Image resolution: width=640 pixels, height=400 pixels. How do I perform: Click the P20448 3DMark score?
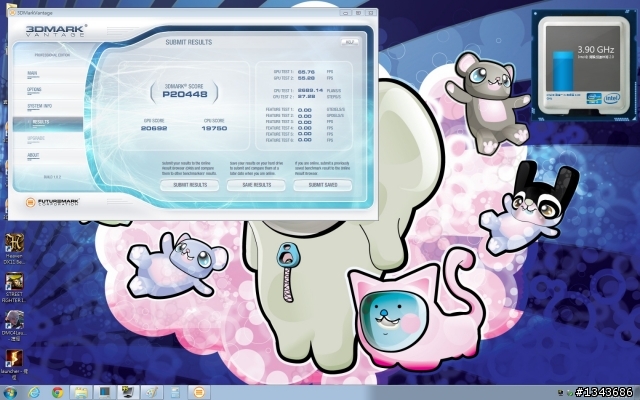pyautogui.click(x=185, y=94)
